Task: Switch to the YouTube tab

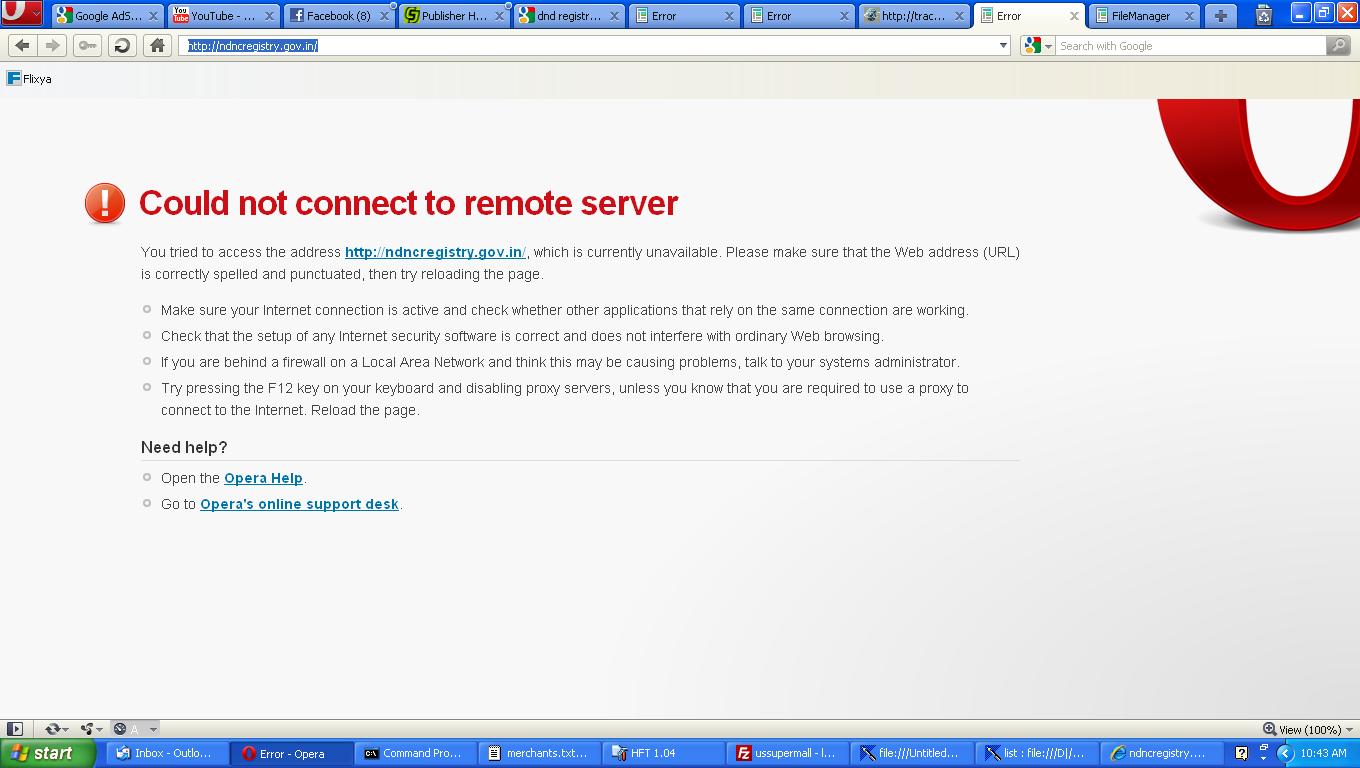Action: [221, 16]
